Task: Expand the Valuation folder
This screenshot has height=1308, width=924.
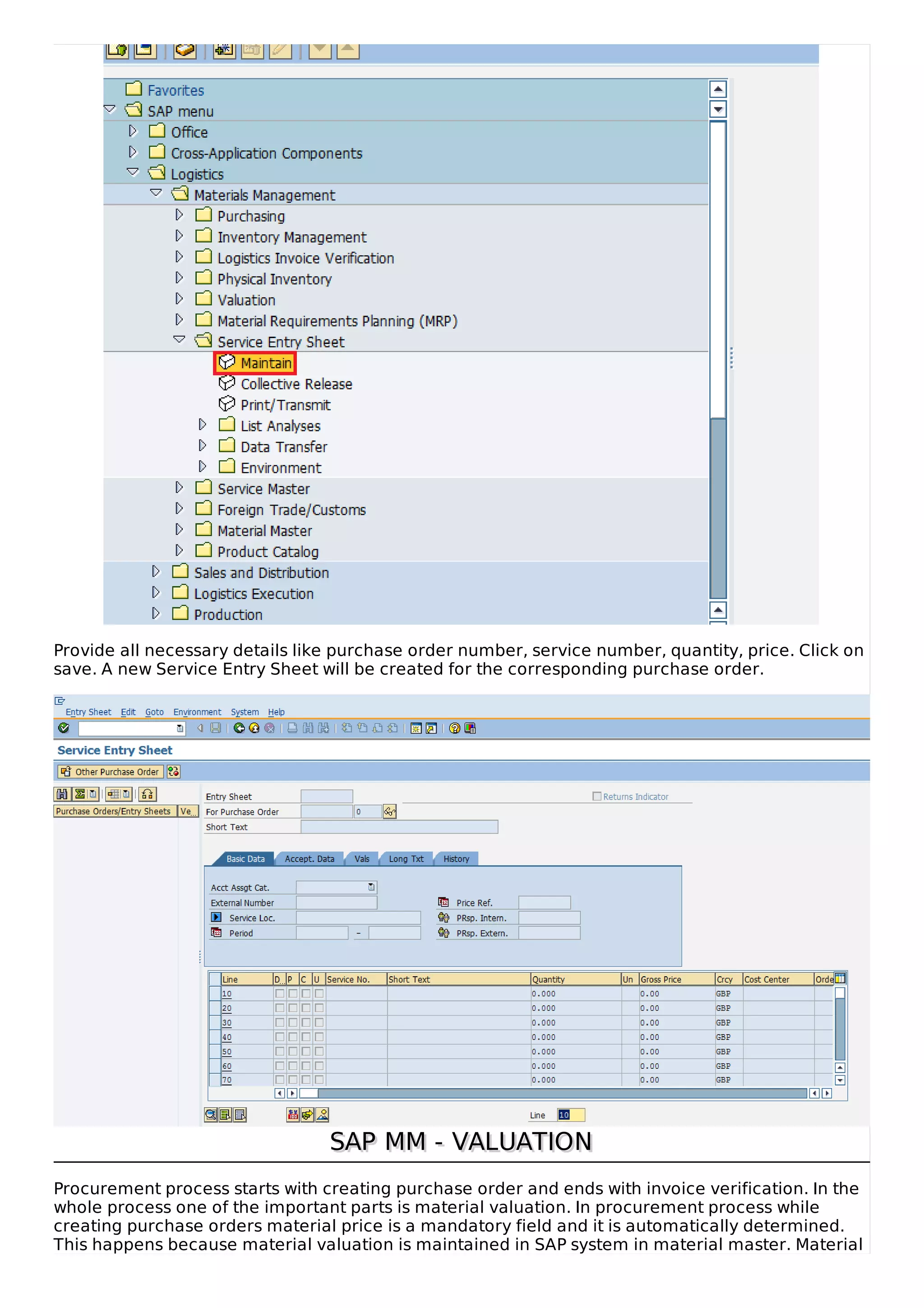Action: (179, 298)
